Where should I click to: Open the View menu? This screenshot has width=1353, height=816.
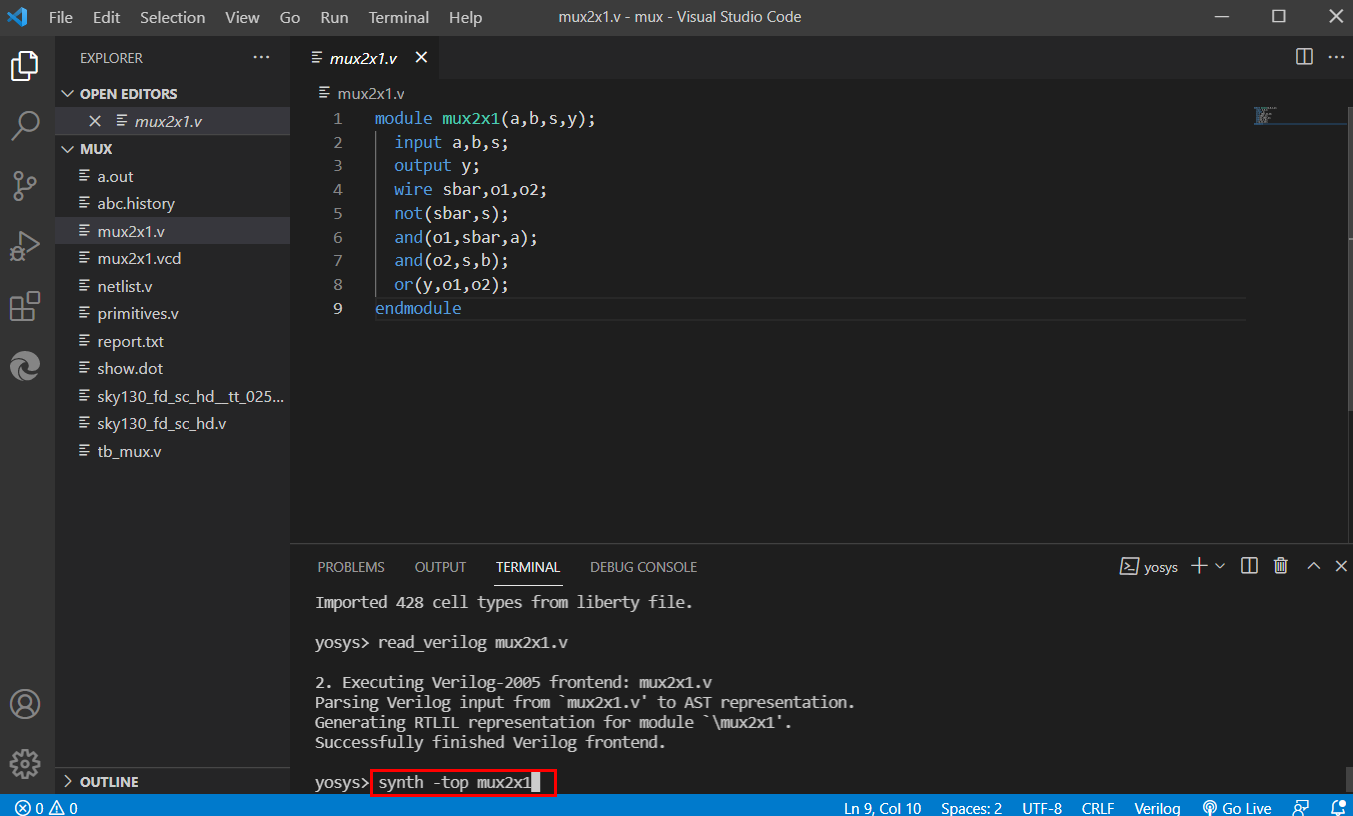point(242,17)
